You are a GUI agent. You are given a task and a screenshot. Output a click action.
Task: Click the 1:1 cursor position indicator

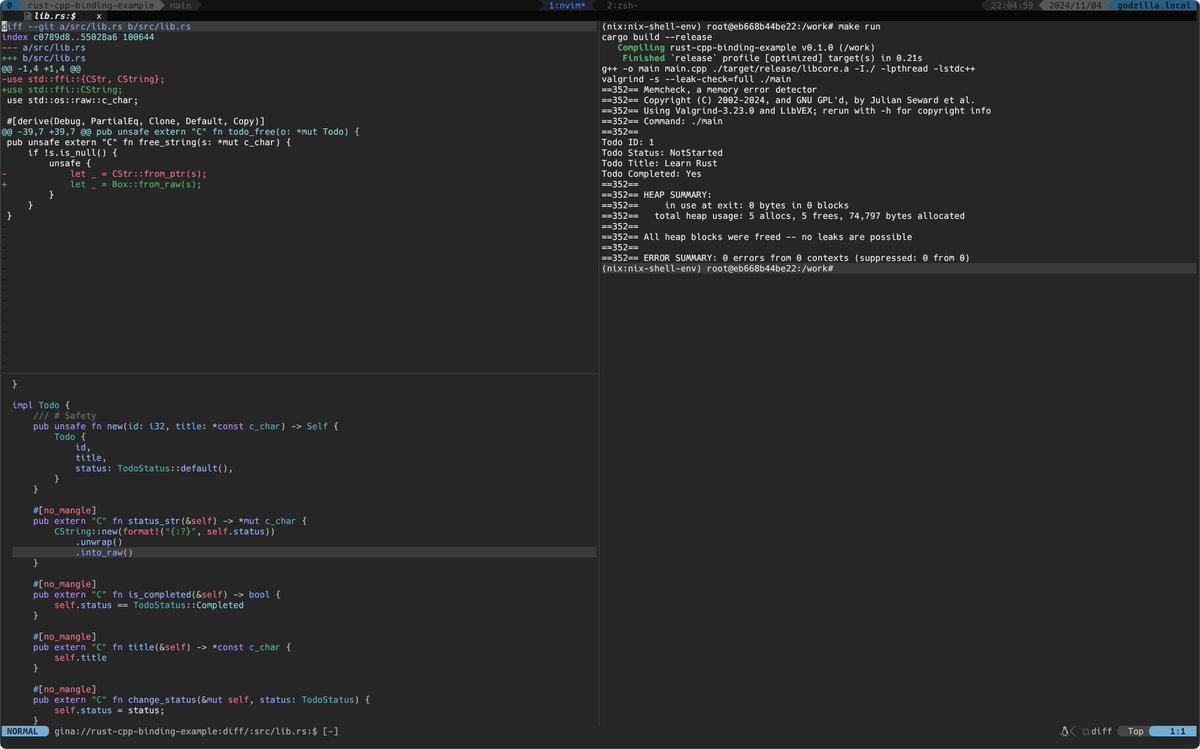[1175, 732]
